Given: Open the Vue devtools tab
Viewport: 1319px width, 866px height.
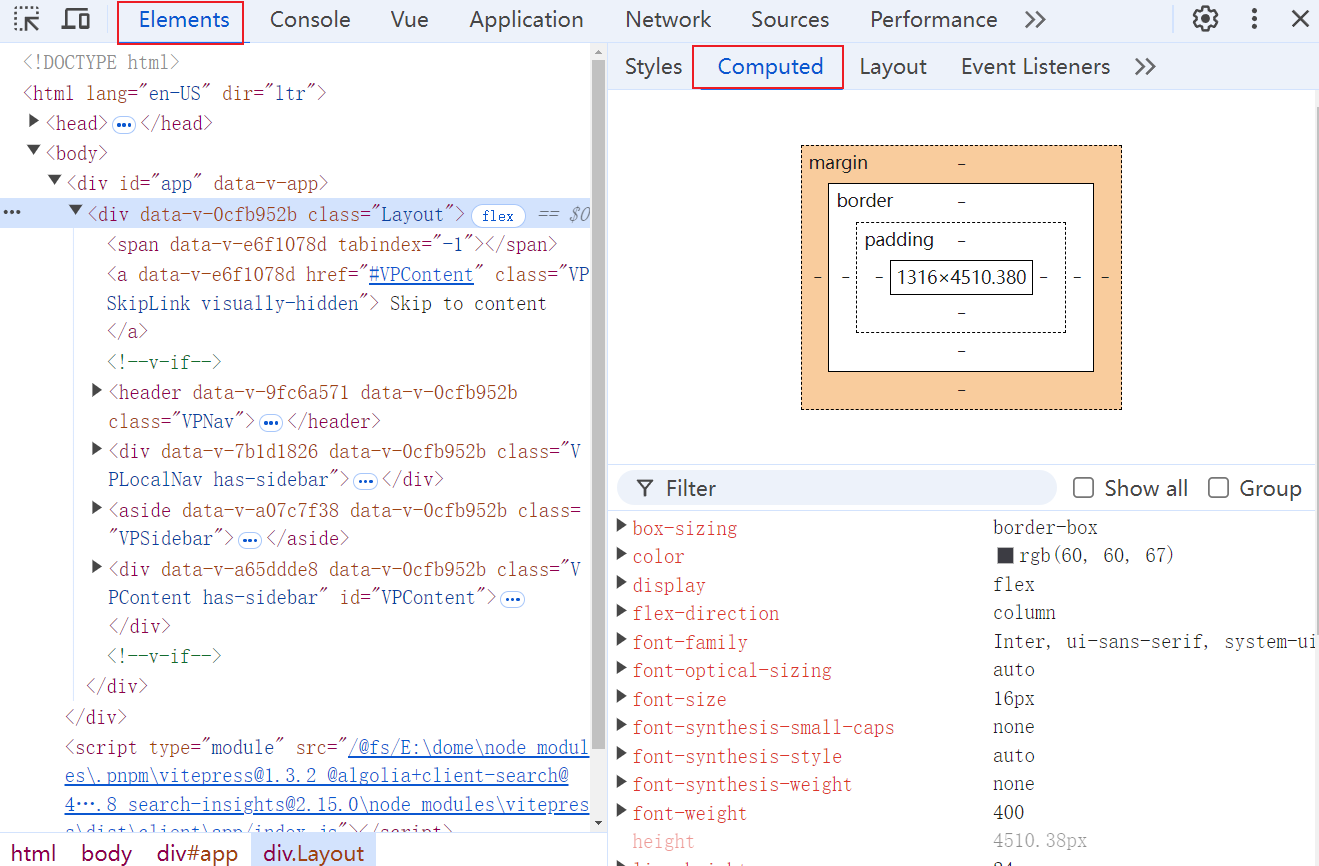Looking at the screenshot, I should click(410, 20).
